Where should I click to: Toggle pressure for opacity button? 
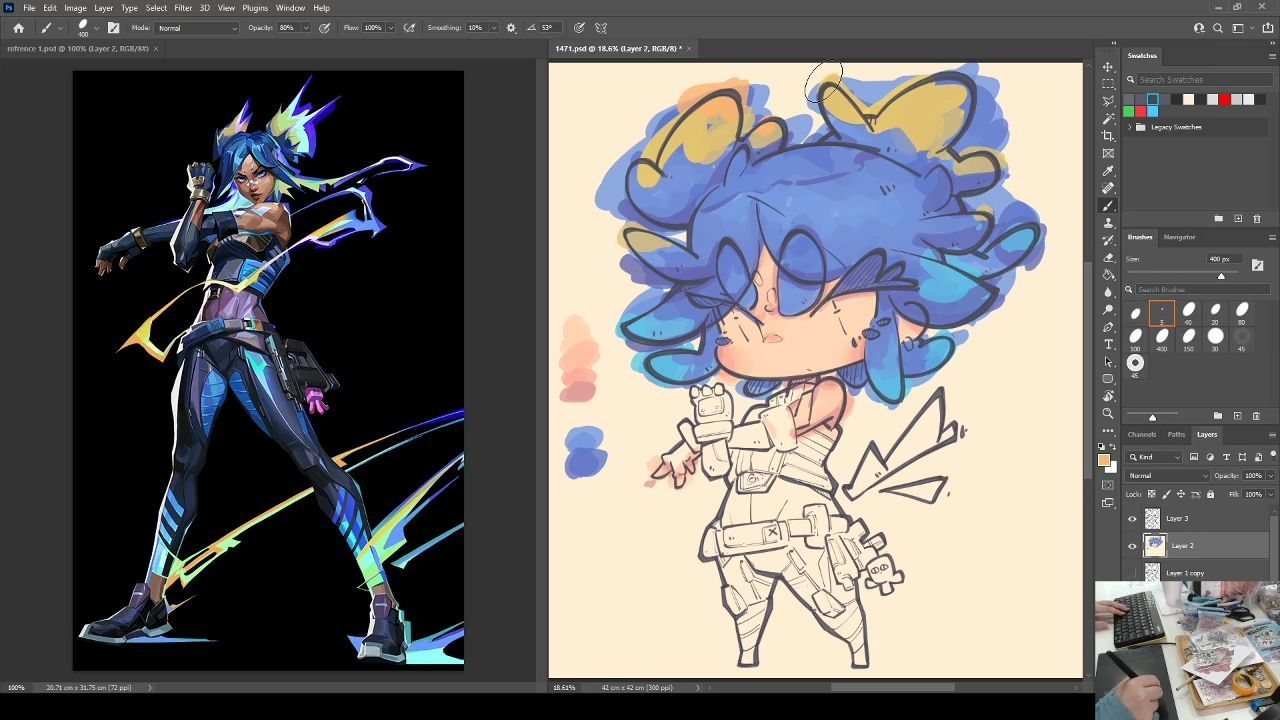click(325, 28)
